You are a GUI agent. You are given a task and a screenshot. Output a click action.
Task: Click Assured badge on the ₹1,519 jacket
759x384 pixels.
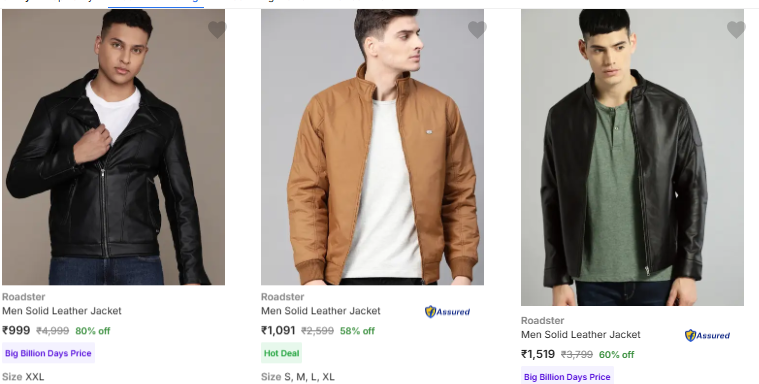707,336
